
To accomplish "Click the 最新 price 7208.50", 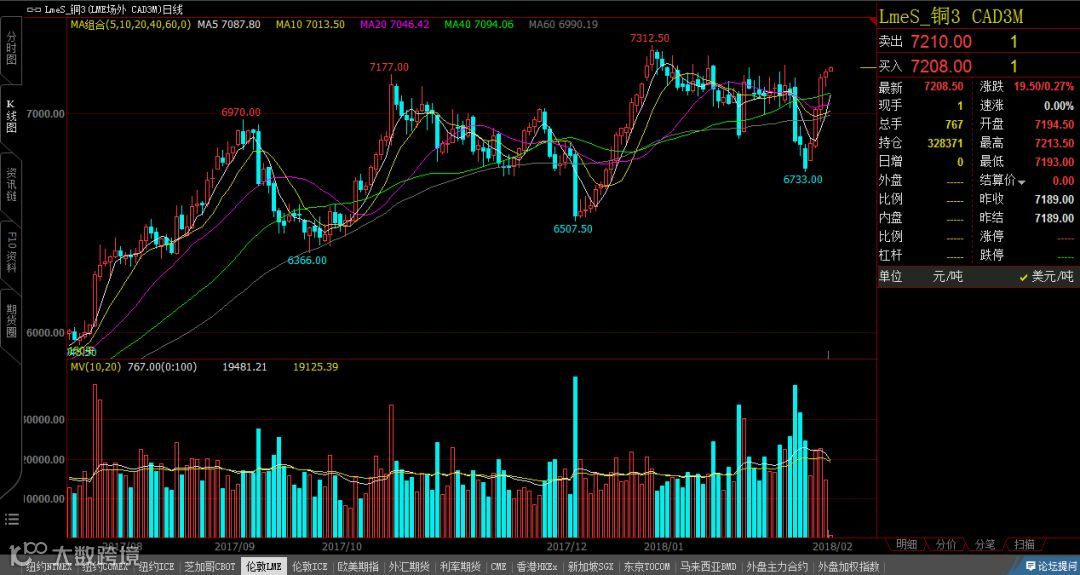I will 944,87.
